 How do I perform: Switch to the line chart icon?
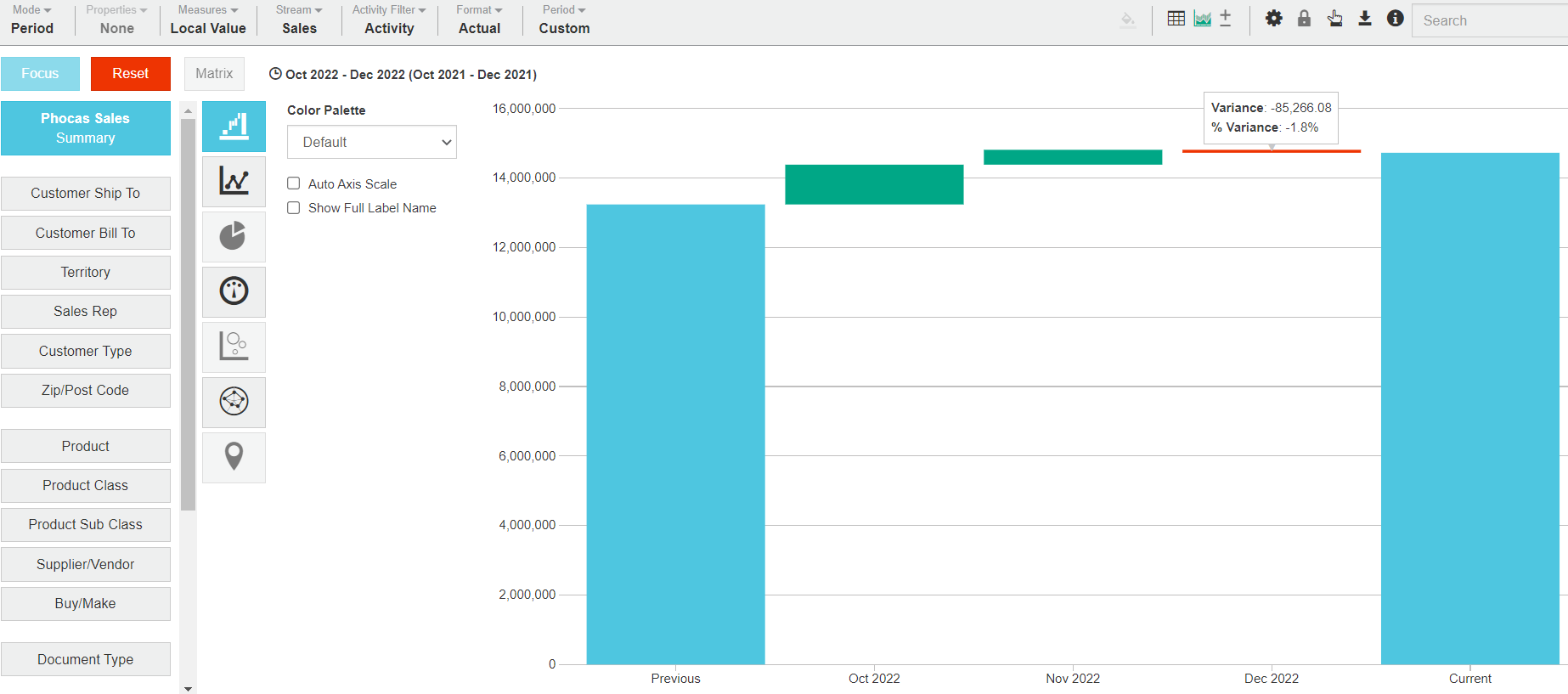tap(234, 181)
